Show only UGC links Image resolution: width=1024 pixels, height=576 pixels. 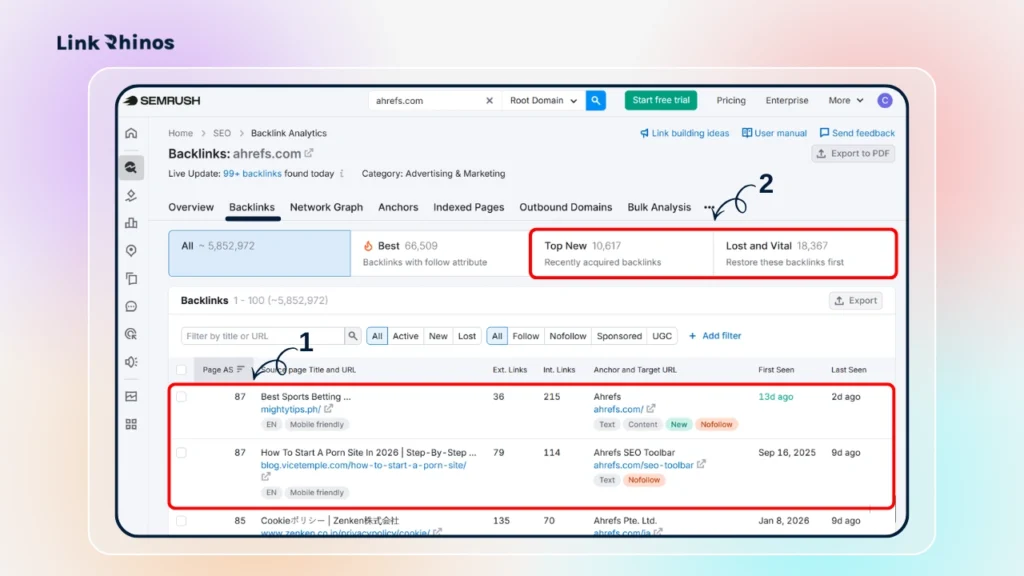[662, 336]
